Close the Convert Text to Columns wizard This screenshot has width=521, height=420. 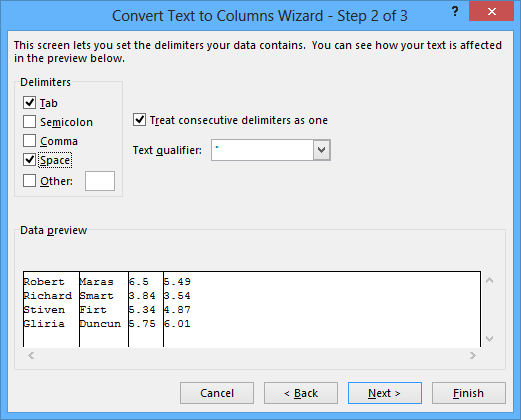(x=491, y=12)
